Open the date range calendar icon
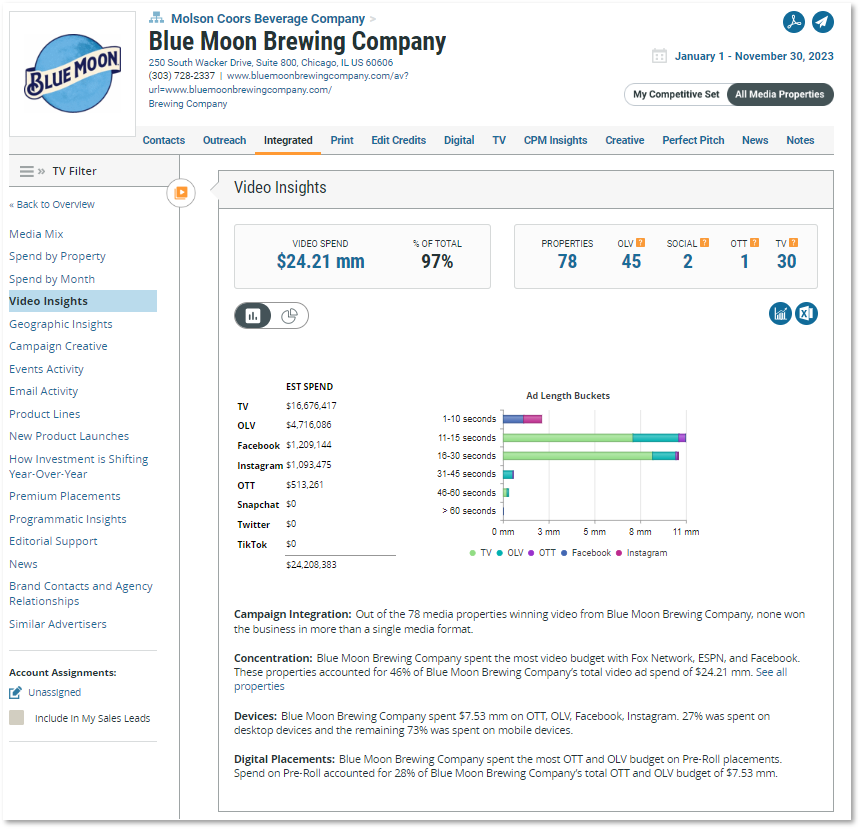Viewport: 860px width, 829px height. click(659, 56)
